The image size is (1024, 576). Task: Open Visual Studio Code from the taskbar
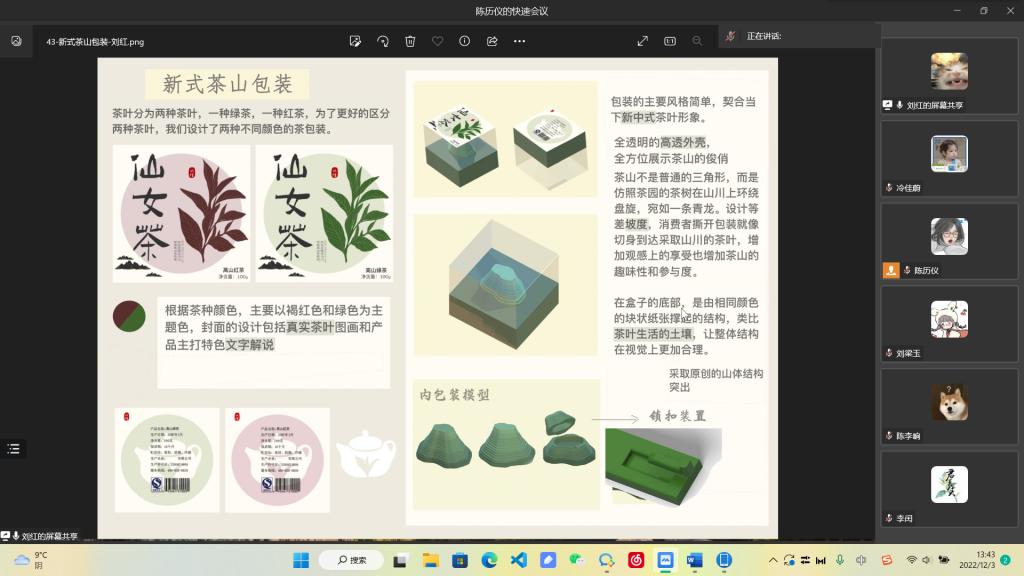(518, 560)
